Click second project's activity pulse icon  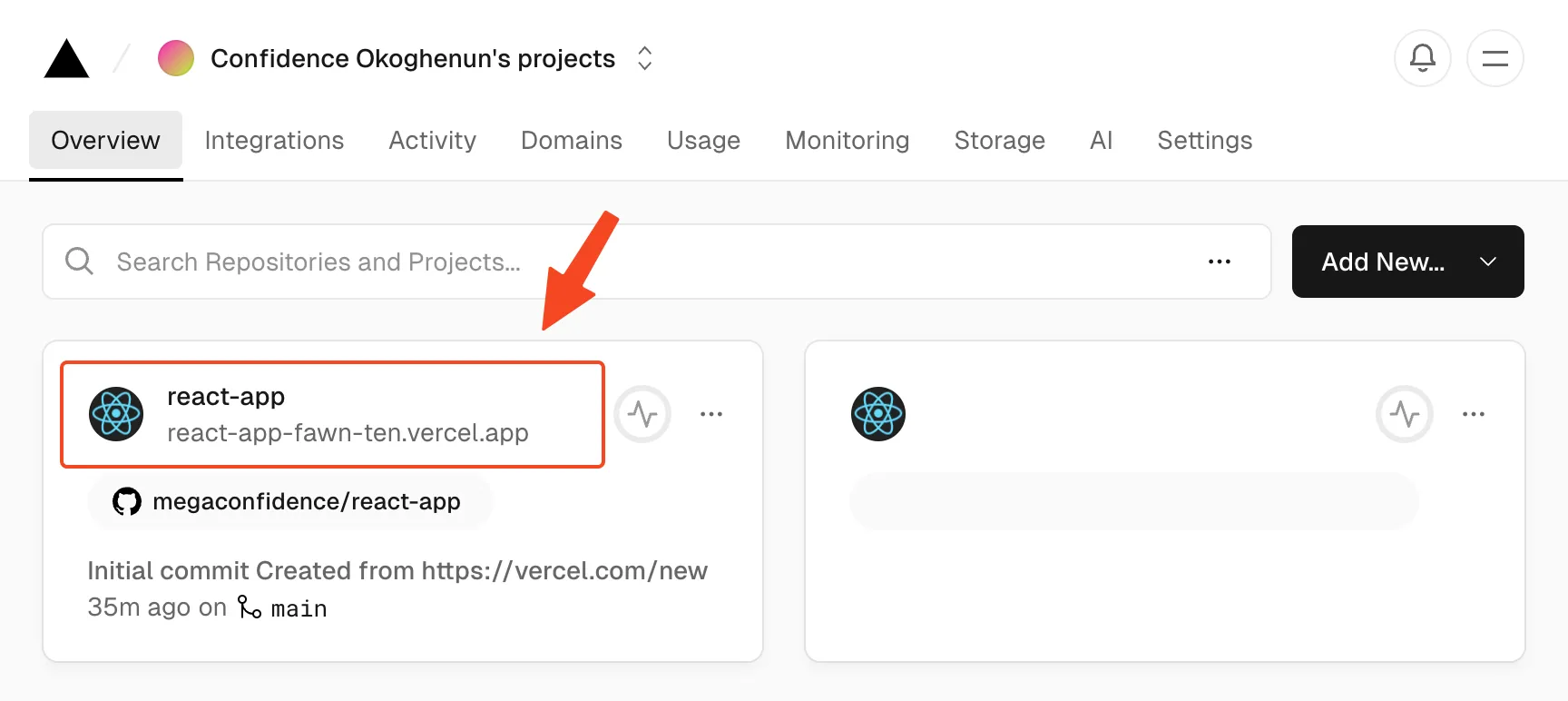(x=1405, y=414)
